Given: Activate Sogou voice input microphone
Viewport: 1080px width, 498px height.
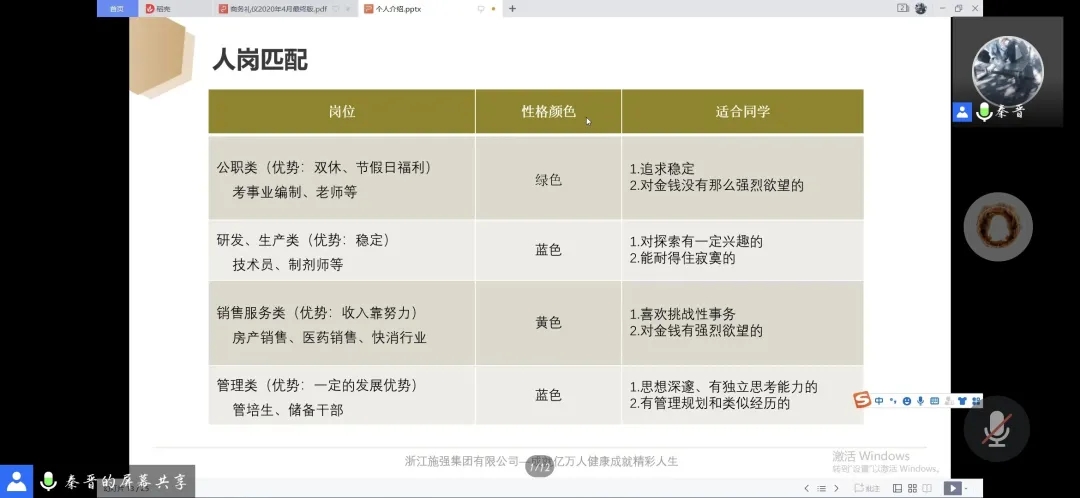Looking at the screenshot, I should point(920,401).
